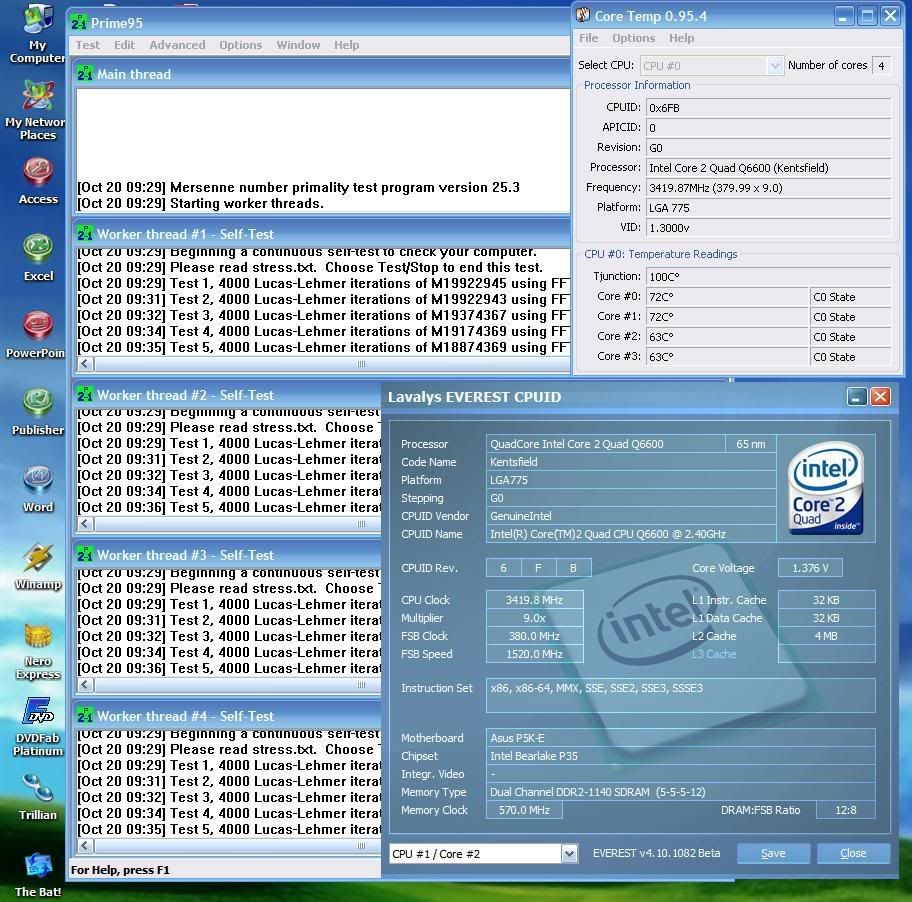Image resolution: width=912 pixels, height=902 pixels.
Task: Open the Prime95 Test menu
Action: 88,45
